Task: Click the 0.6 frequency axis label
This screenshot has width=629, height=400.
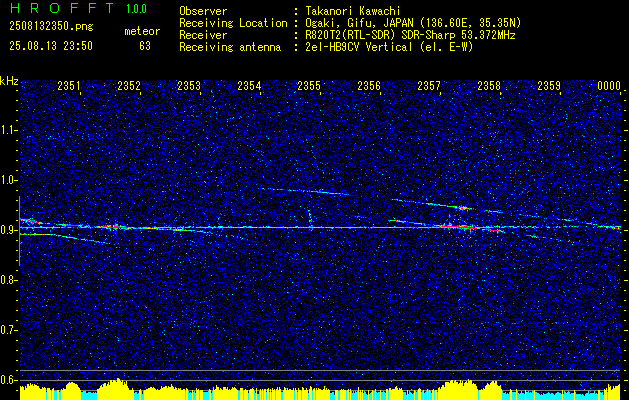Action: coord(8,380)
